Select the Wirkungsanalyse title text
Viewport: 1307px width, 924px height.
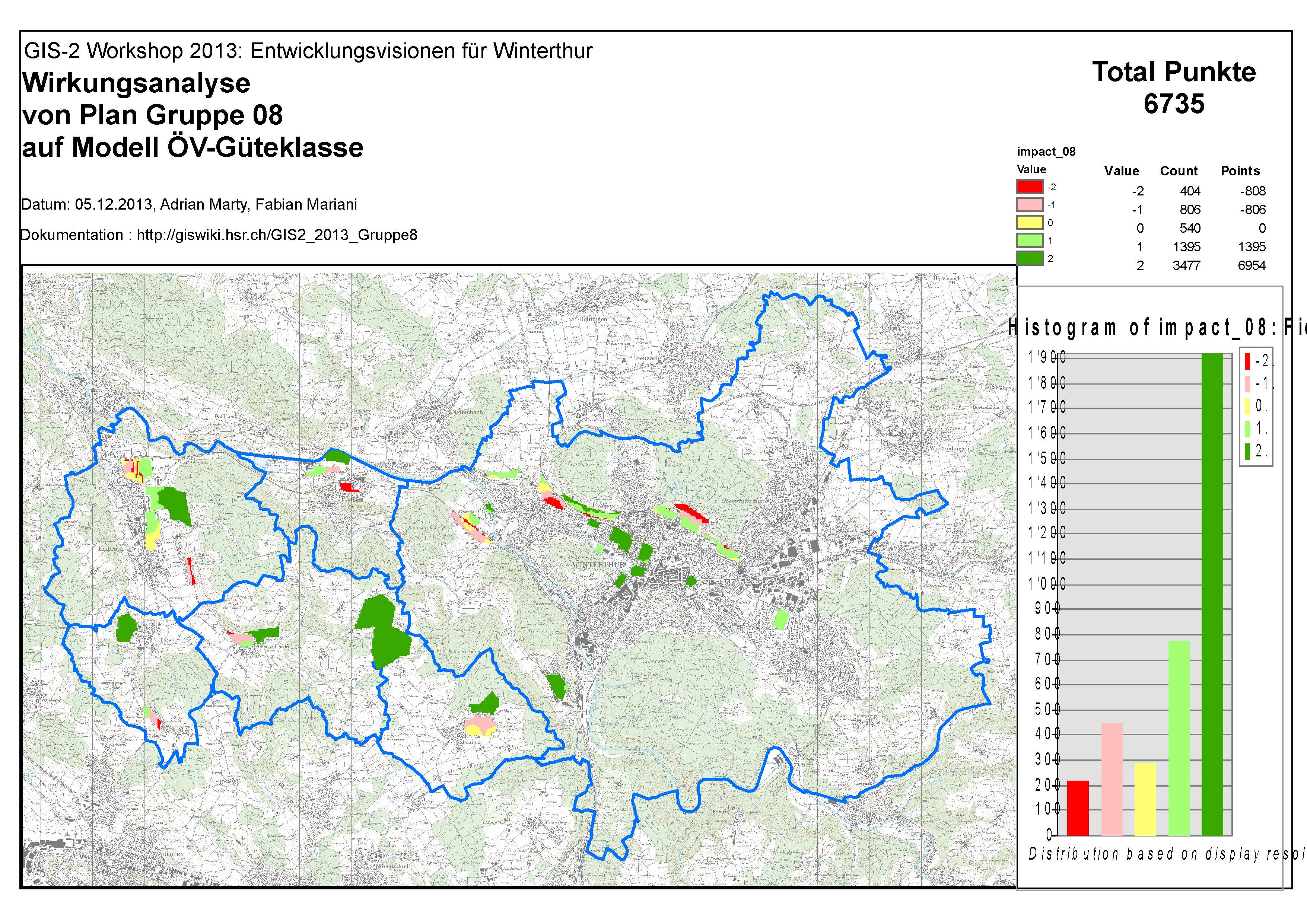137,84
